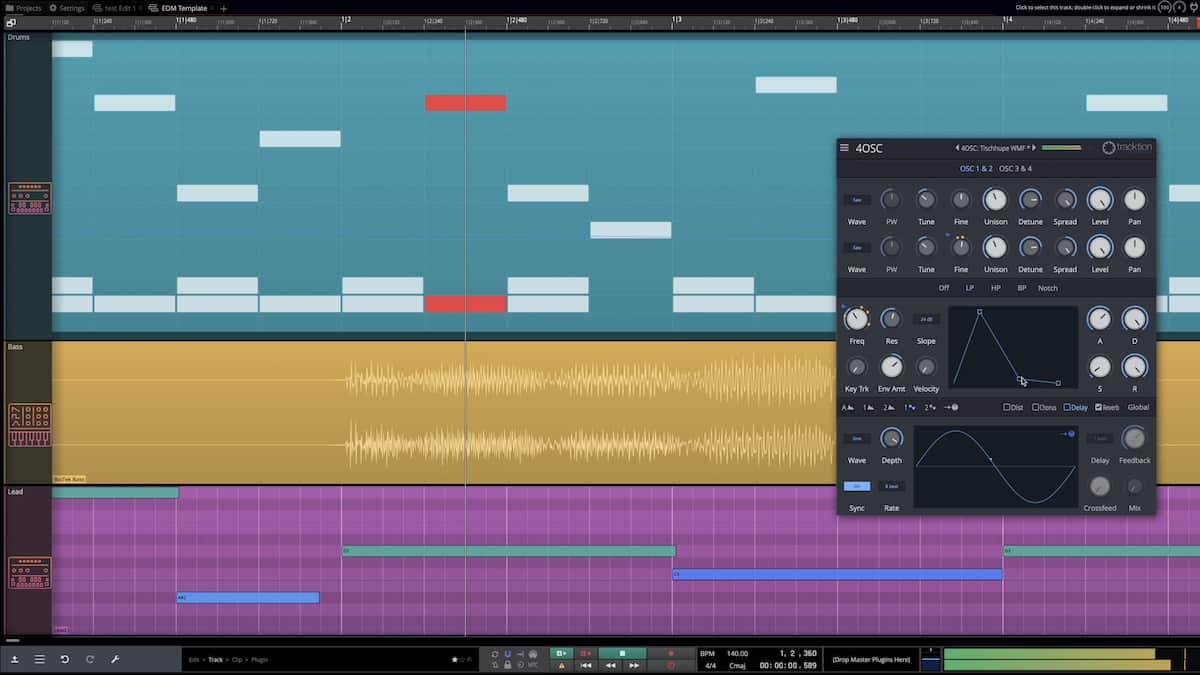This screenshot has width=1200, height=675.
Task: Click the import icon in the bottom toolbar
Action: tap(15, 660)
